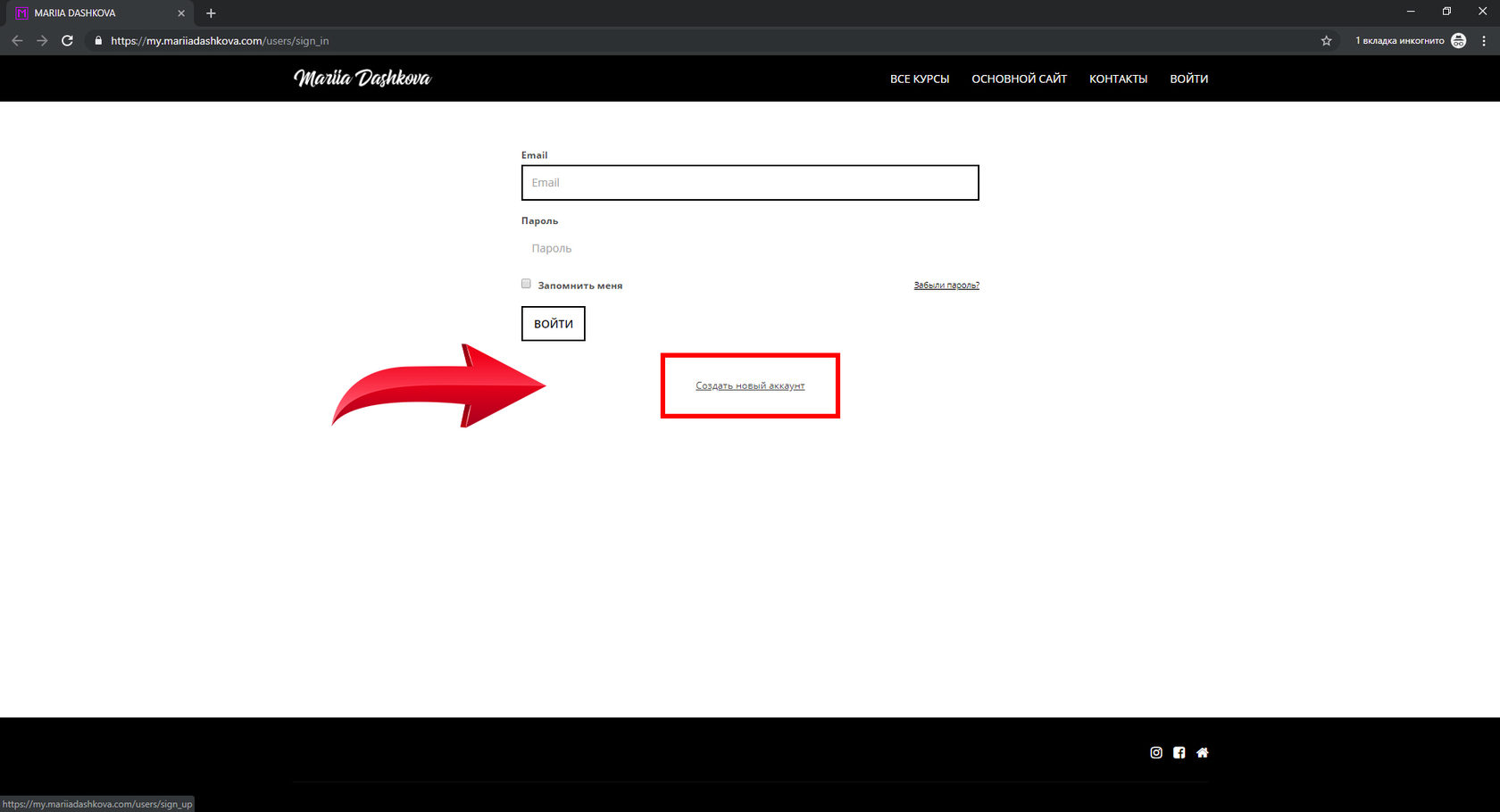
Task: Click 1 вкладка инкогнито label
Action: tap(1399, 41)
